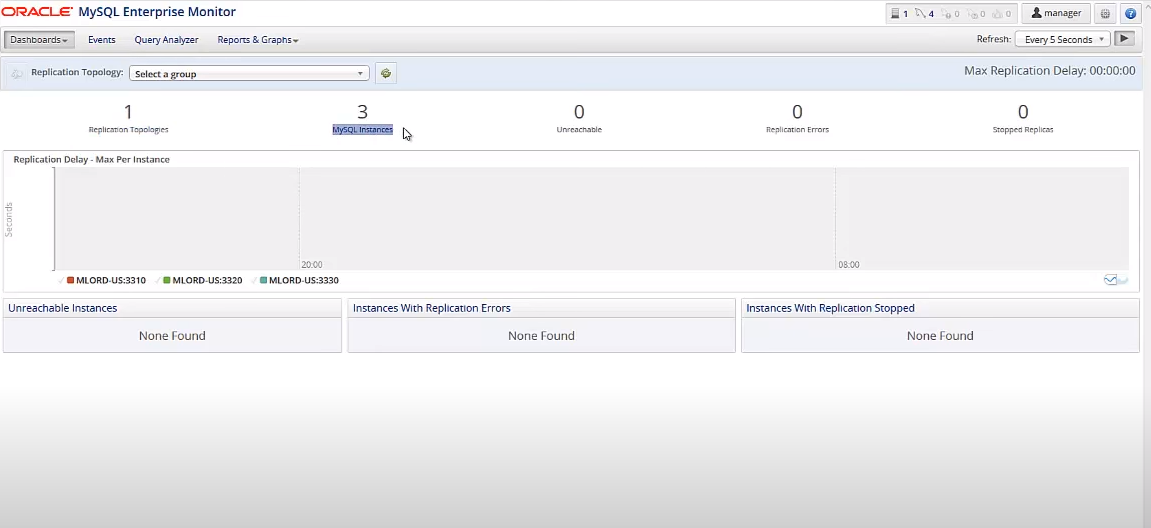Click the replication delay graph area
The height and width of the screenshot is (528, 1151).
click(592, 219)
